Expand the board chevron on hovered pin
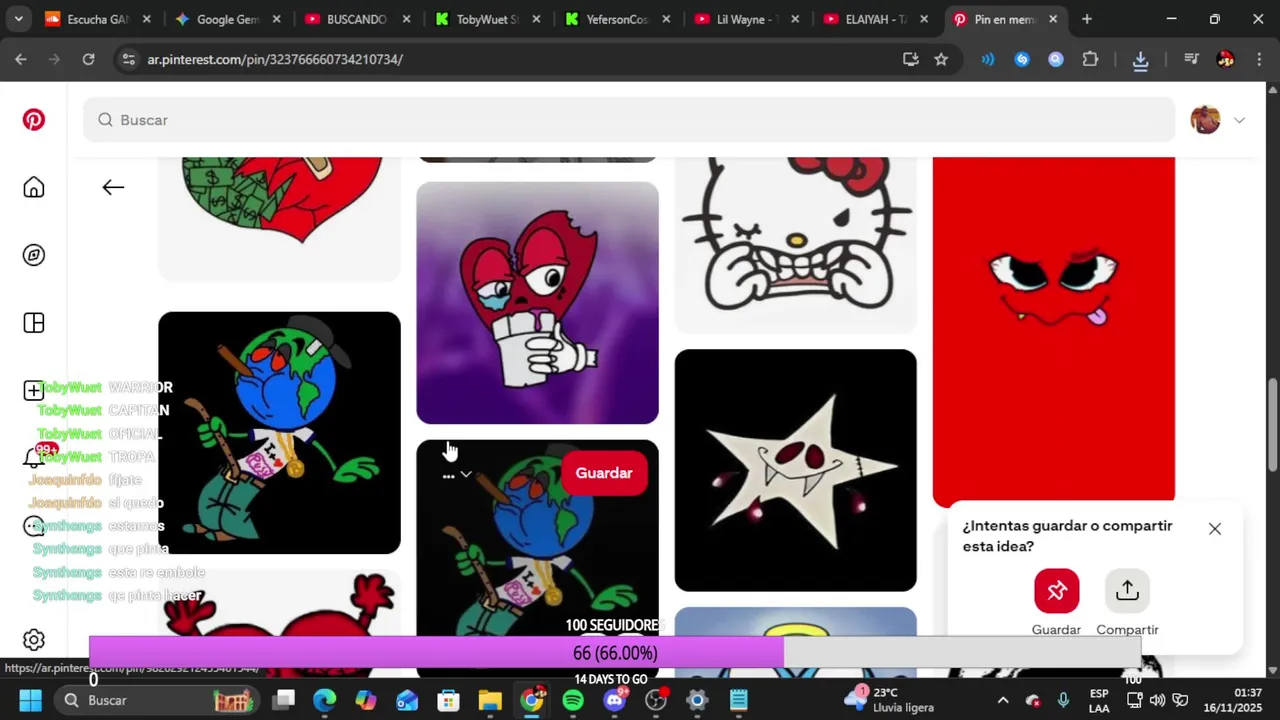The image size is (1280, 720). (466, 475)
